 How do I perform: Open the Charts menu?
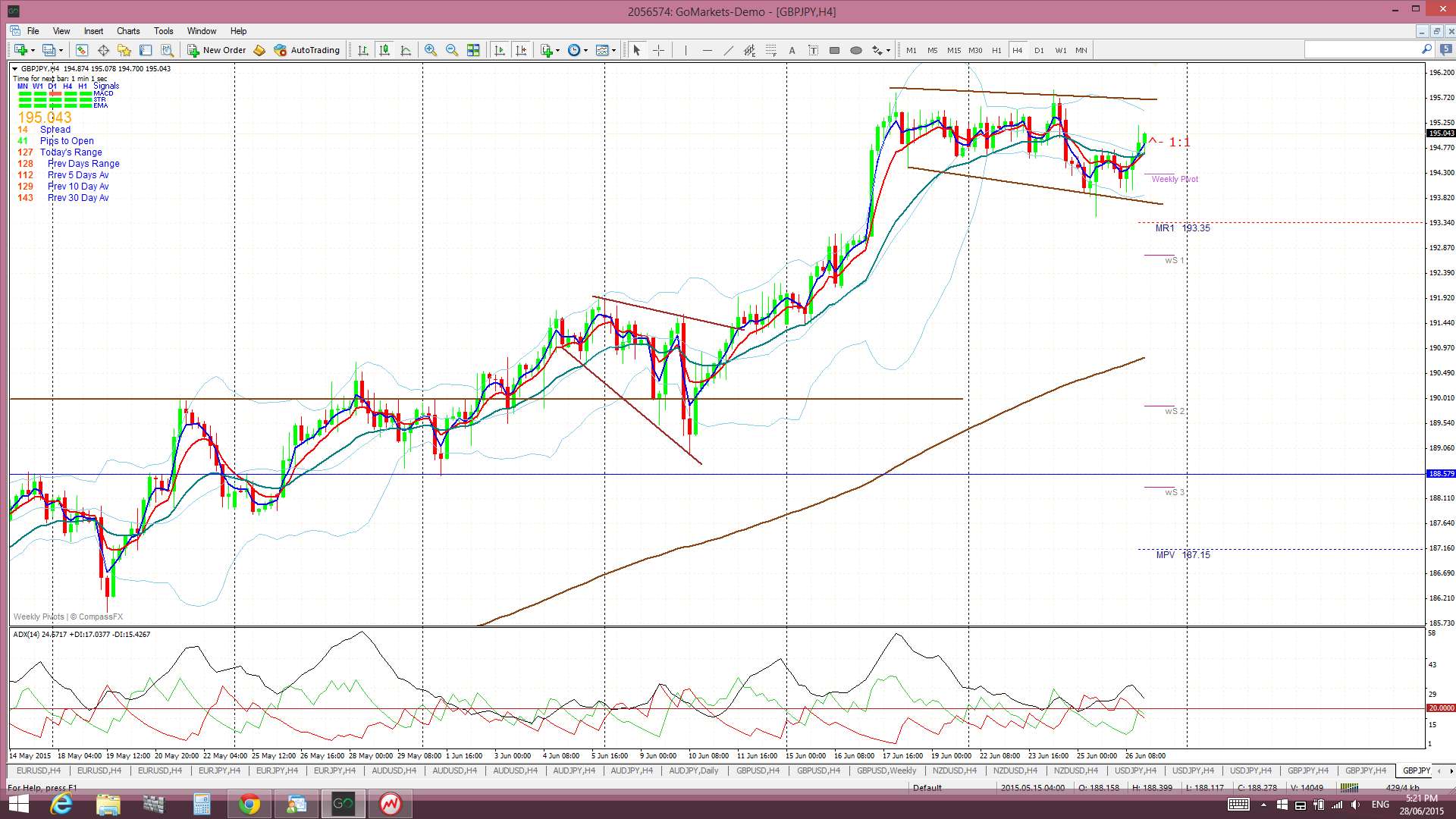[127, 31]
